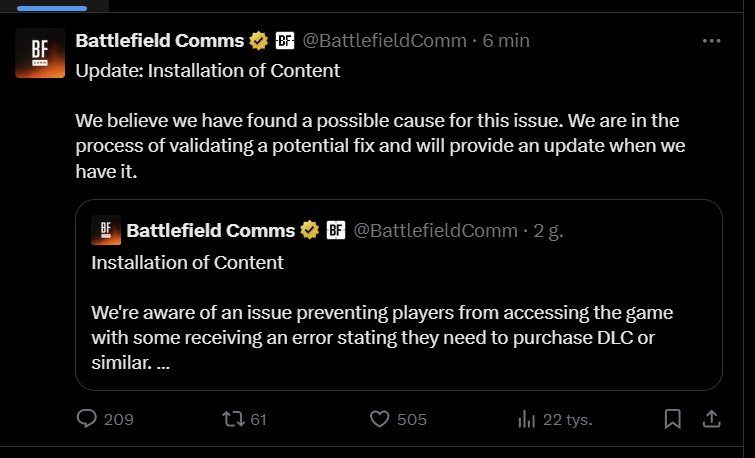Click gold verified badge on main tweet

click(258, 41)
